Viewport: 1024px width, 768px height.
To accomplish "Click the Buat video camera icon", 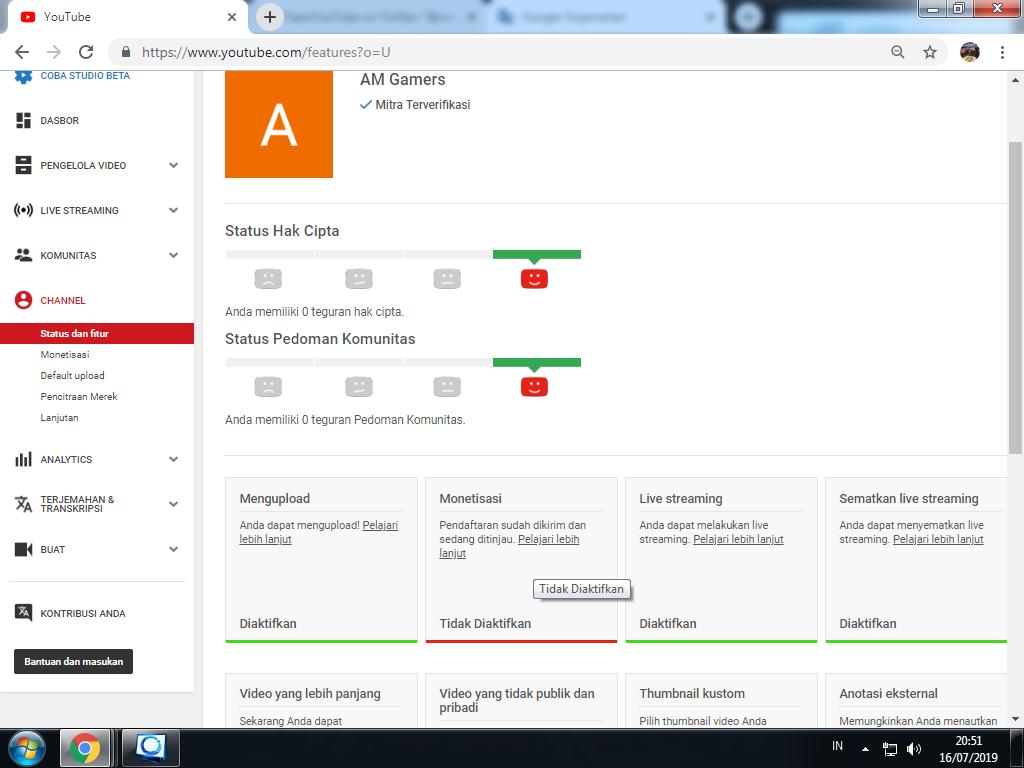I will coord(24,549).
